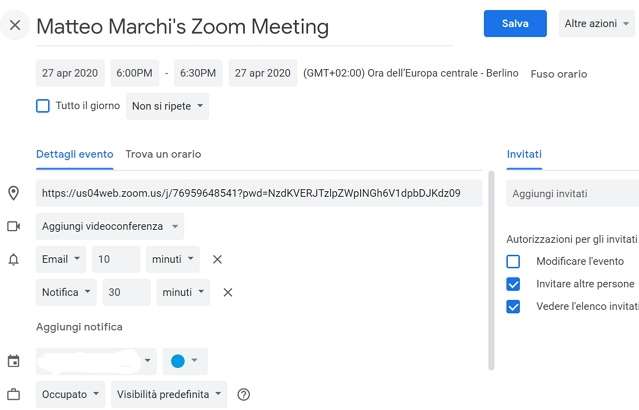Enable the Tutto il giorno checkbox
Viewport: 639px width, 410px height.
43,106
